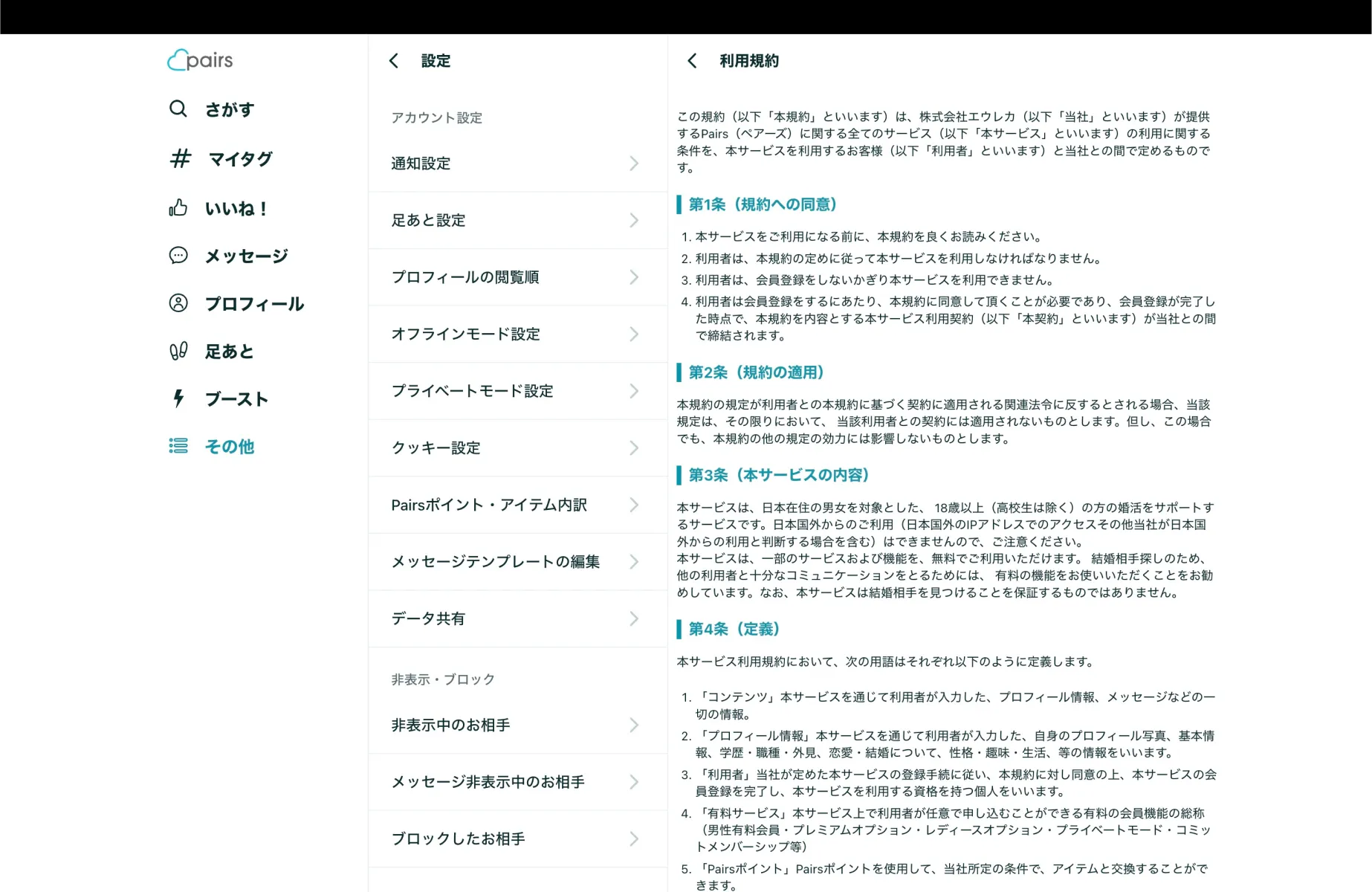1372x892 pixels.
Task: Click the 設定 panel title
Action: pos(436,61)
